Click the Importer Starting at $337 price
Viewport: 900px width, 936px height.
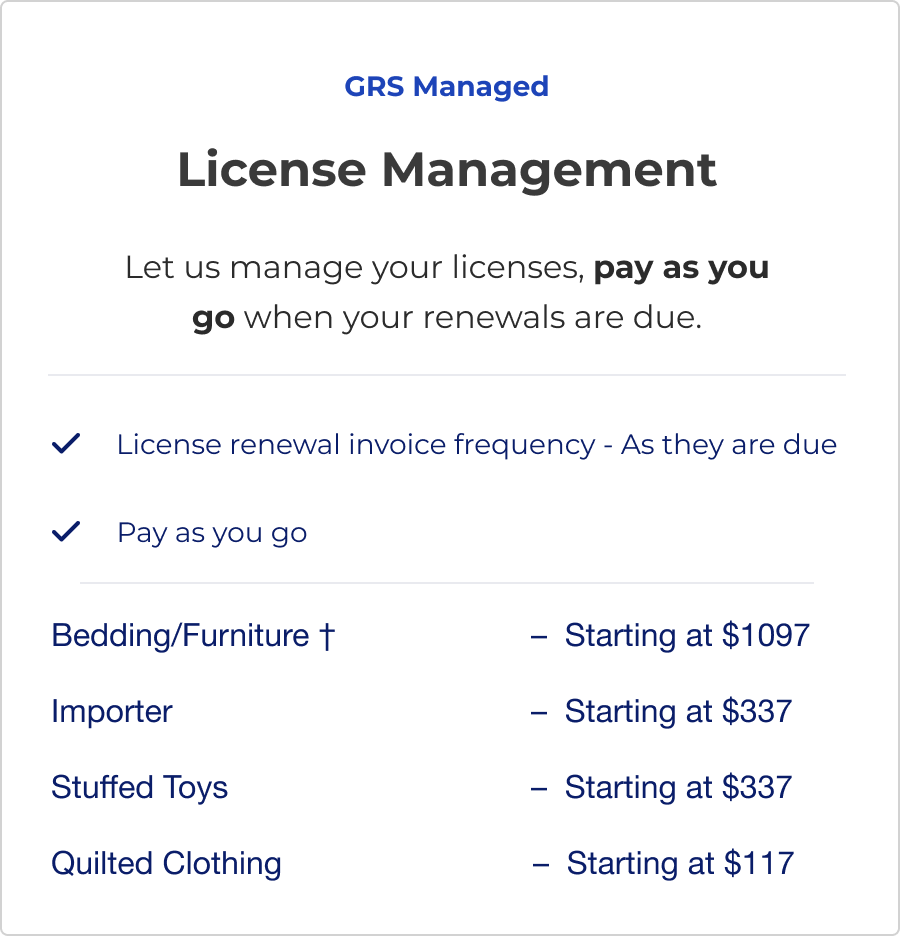(678, 712)
